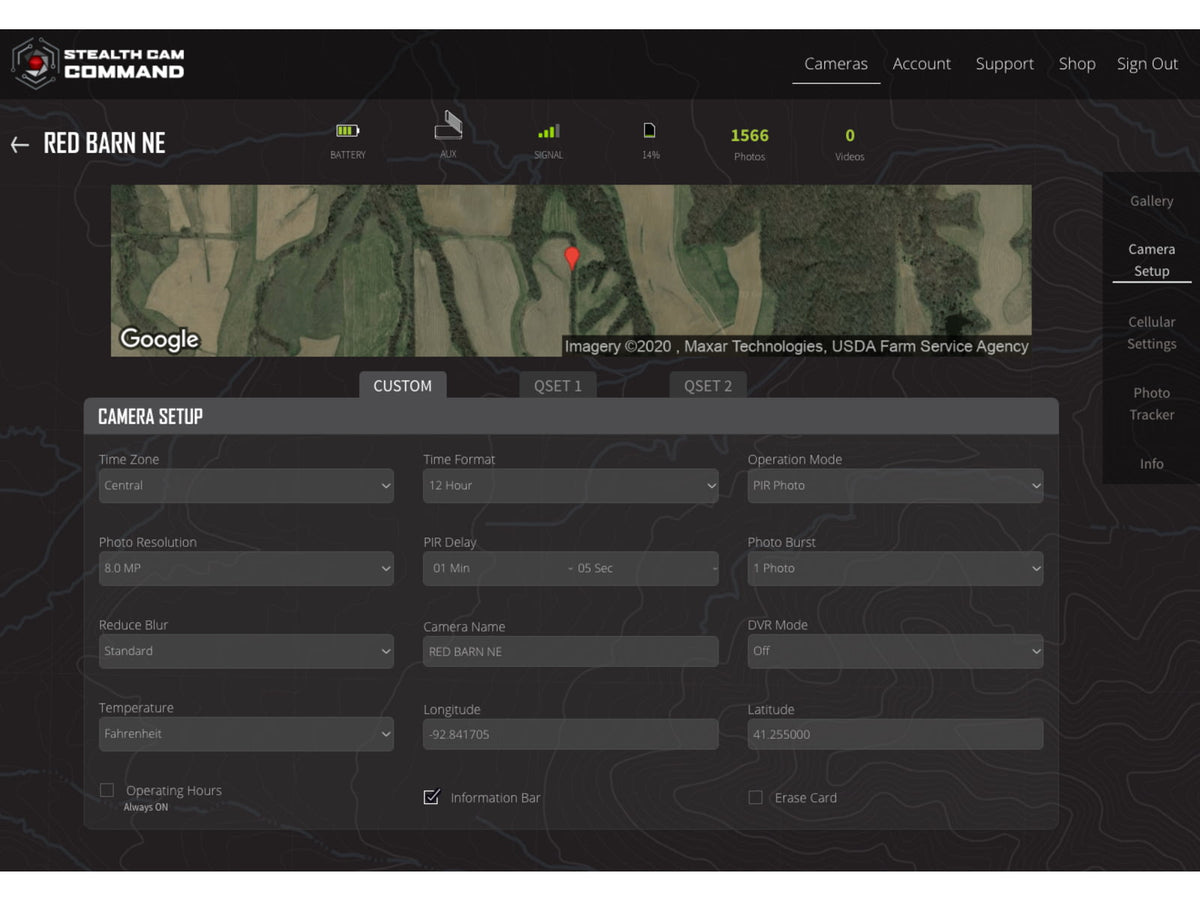
Task: Check the battery status icon
Action: coord(347,131)
